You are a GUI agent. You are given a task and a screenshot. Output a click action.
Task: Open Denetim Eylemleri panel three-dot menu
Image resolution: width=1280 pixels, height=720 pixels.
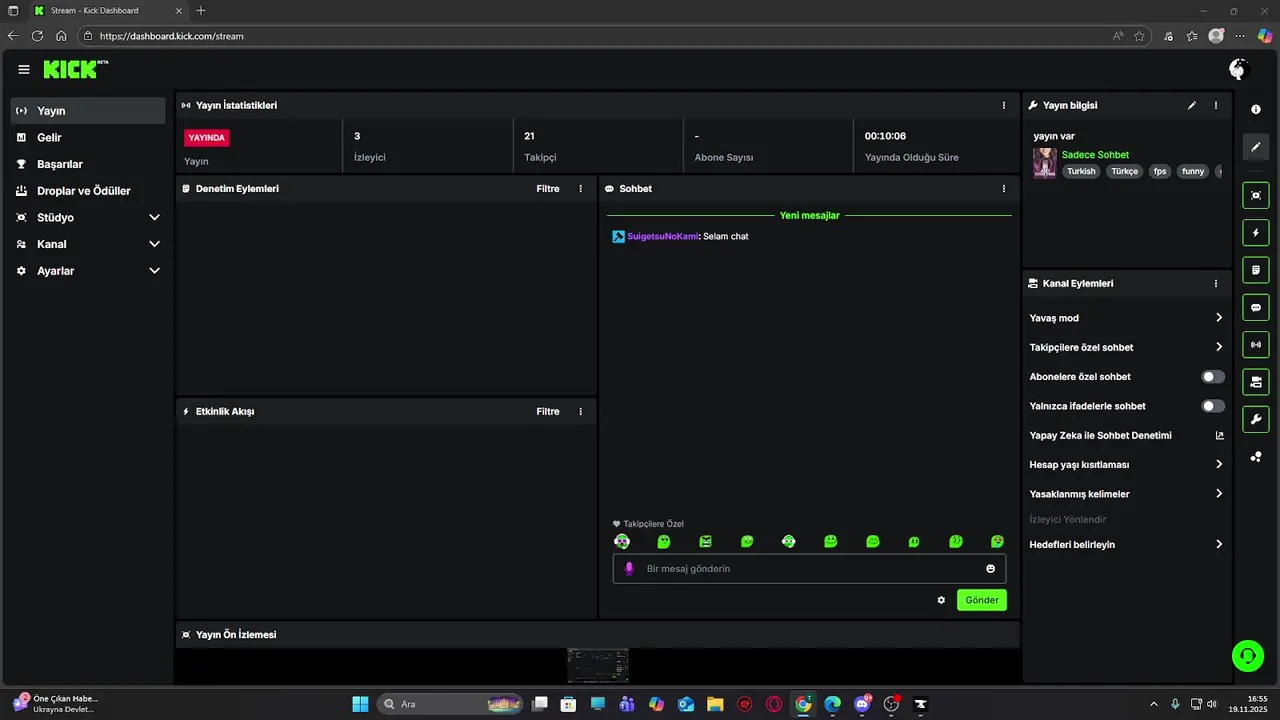[x=580, y=189]
